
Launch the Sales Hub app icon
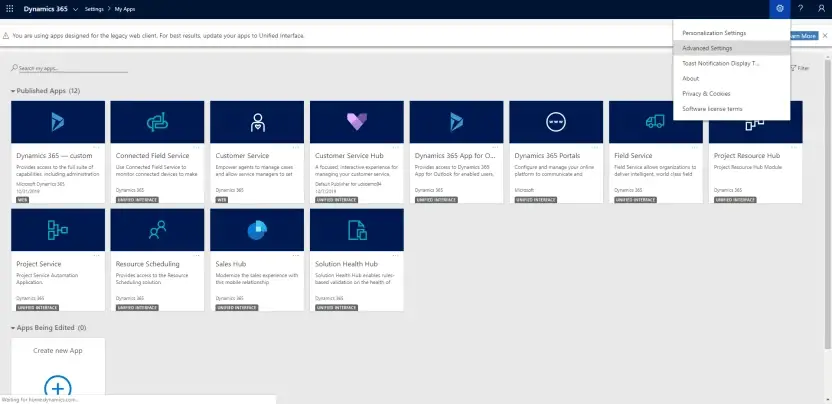(x=257, y=230)
